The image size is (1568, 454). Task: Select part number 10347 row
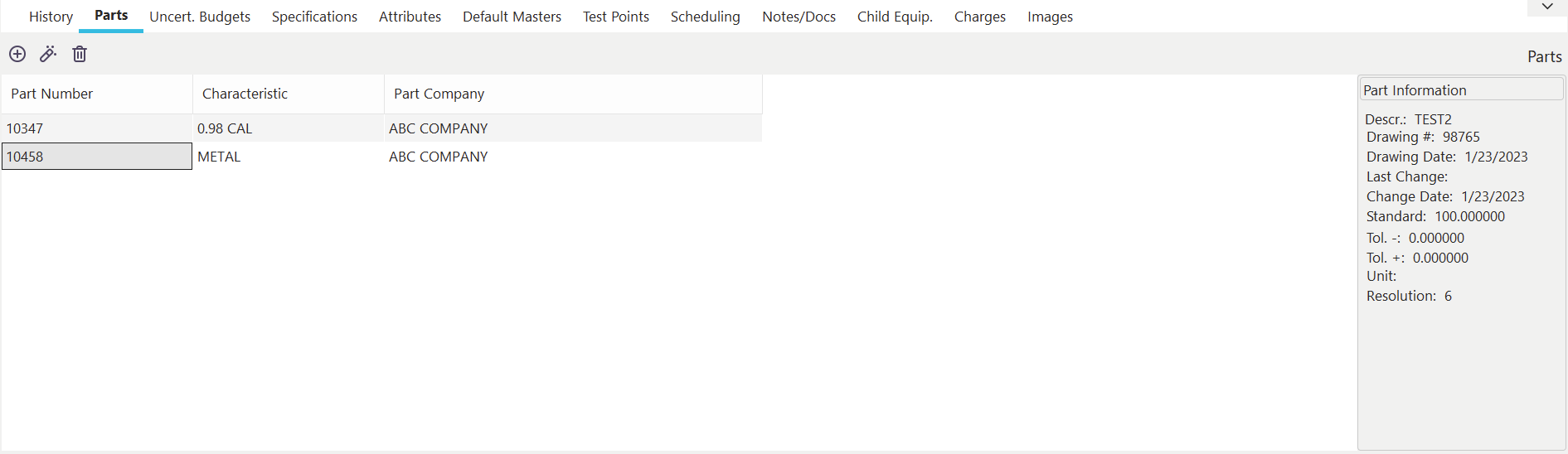point(25,128)
